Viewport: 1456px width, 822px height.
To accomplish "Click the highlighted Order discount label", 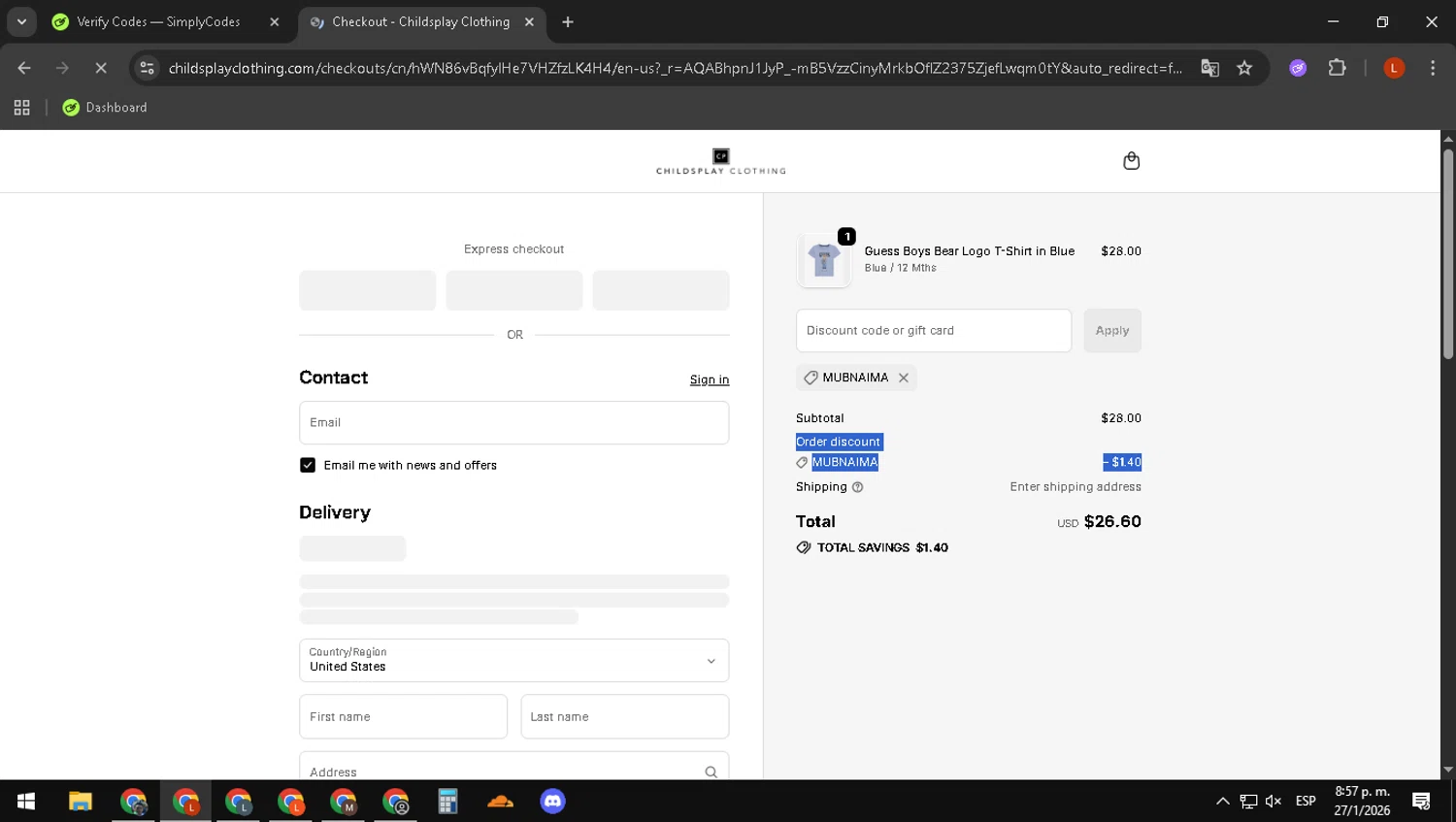I will point(839,443).
